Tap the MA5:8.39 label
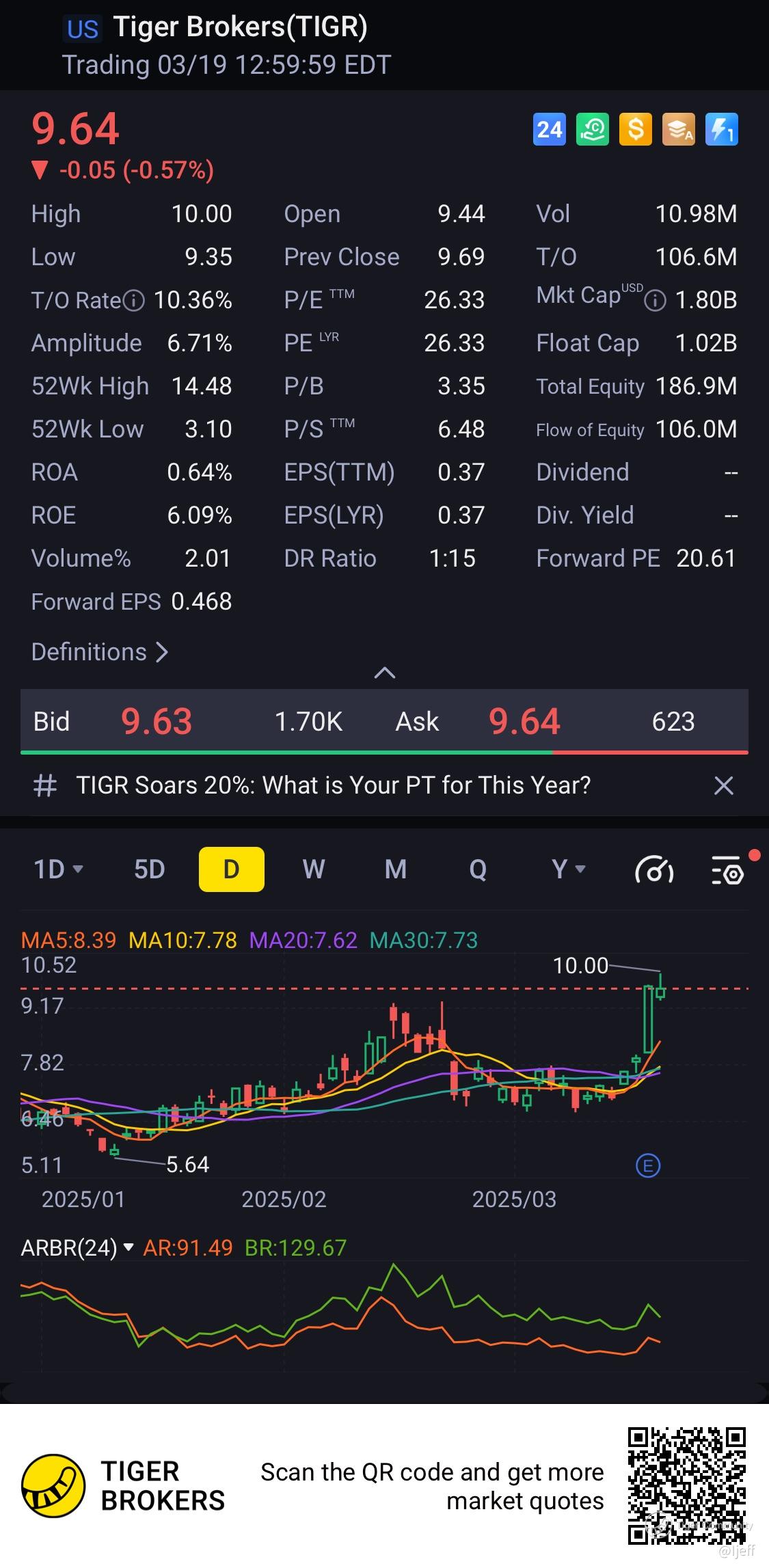This screenshot has width=769, height=1568. (x=68, y=941)
